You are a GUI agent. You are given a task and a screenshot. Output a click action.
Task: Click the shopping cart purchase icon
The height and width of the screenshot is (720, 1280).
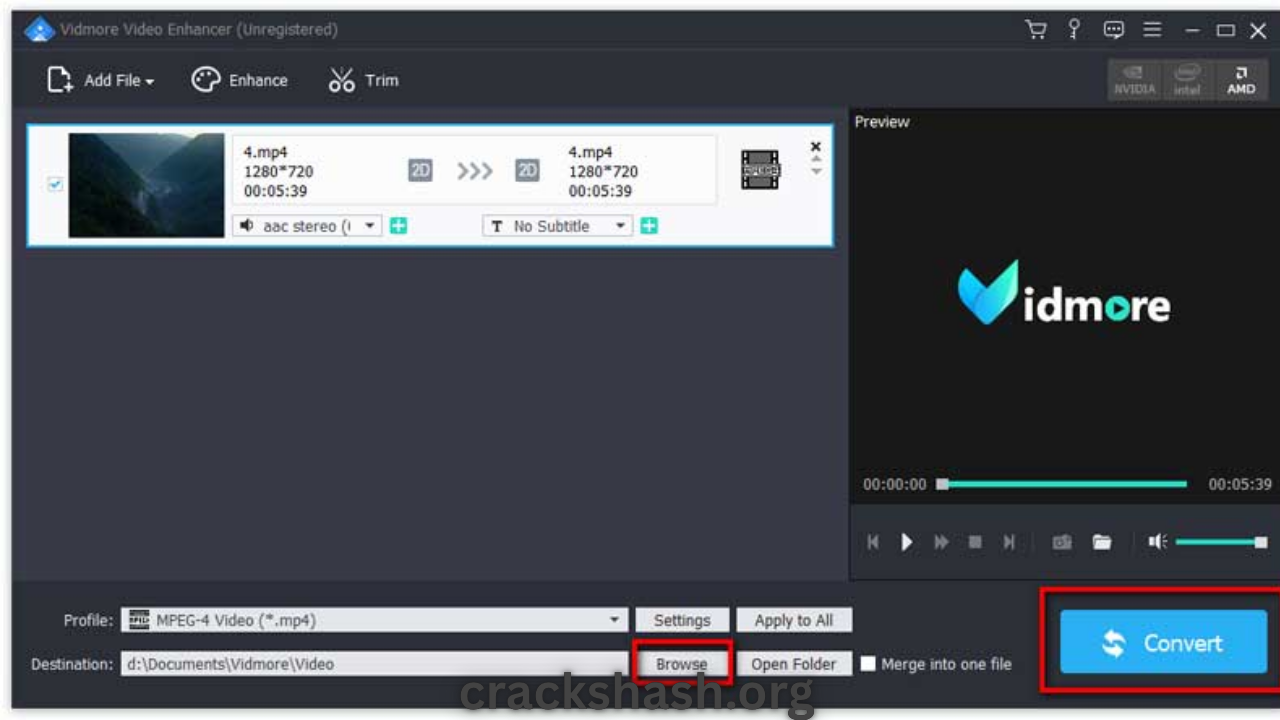1036,30
